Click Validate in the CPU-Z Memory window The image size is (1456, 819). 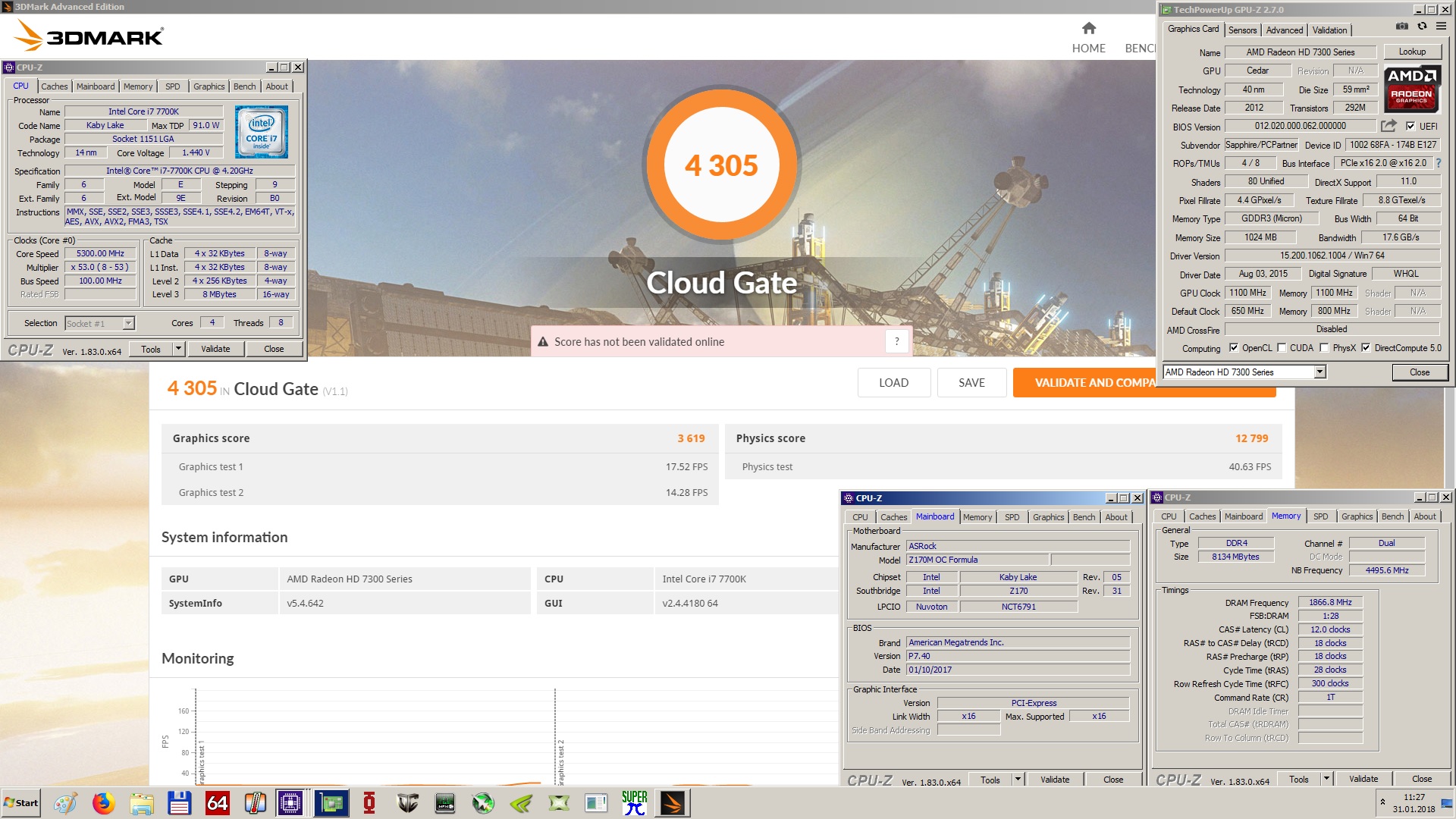click(1363, 779)
